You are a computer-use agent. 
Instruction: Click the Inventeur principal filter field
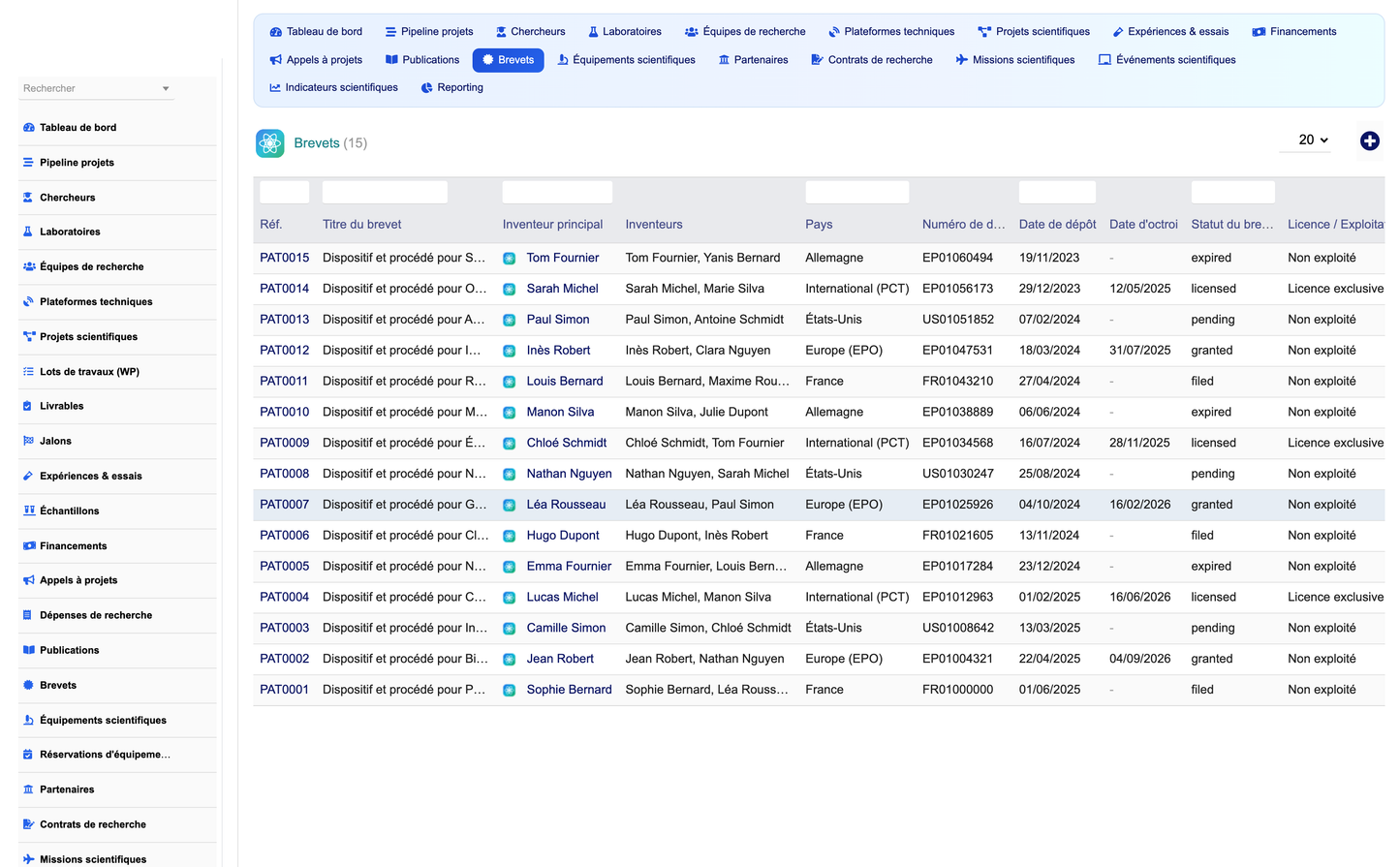tap(557, 192)
